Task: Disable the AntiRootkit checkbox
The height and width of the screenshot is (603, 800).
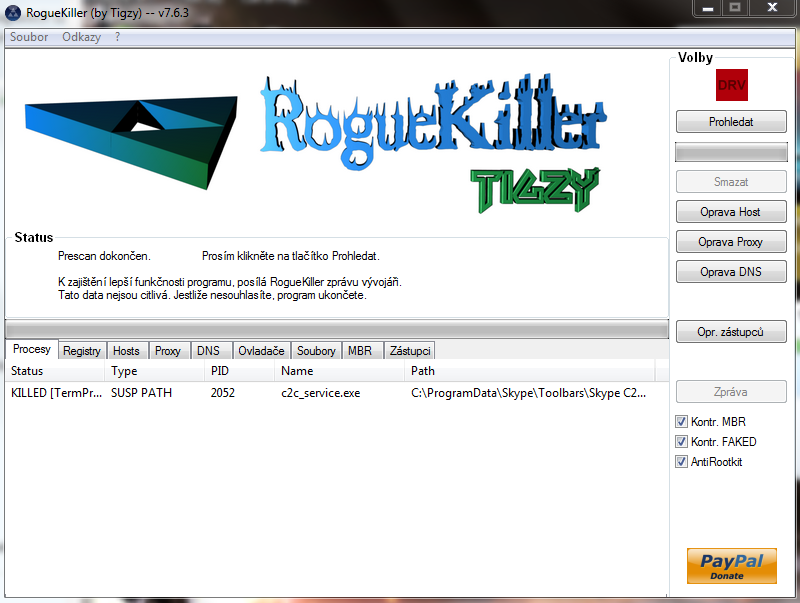Action: click(x=681, y=462)
